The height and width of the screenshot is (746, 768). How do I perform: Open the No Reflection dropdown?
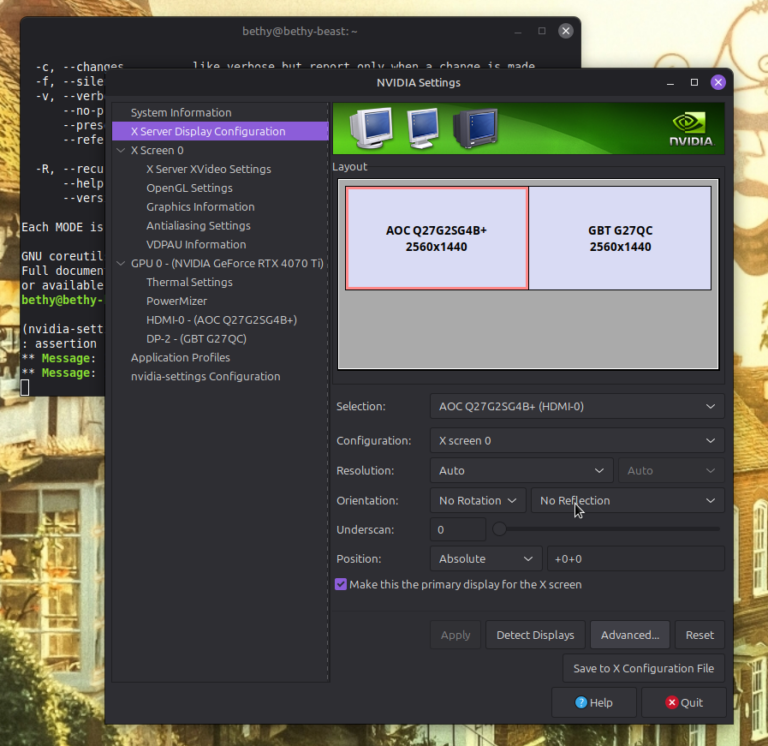click(x=627, y=500)
